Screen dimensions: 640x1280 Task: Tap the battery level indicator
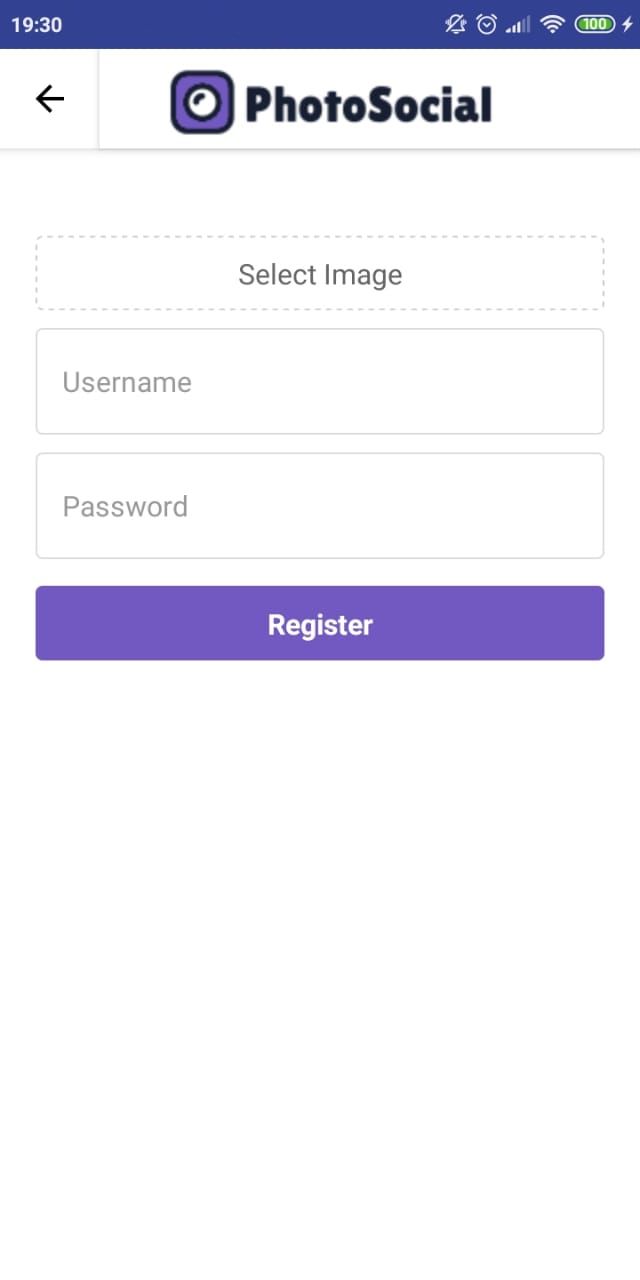(594, 24)
